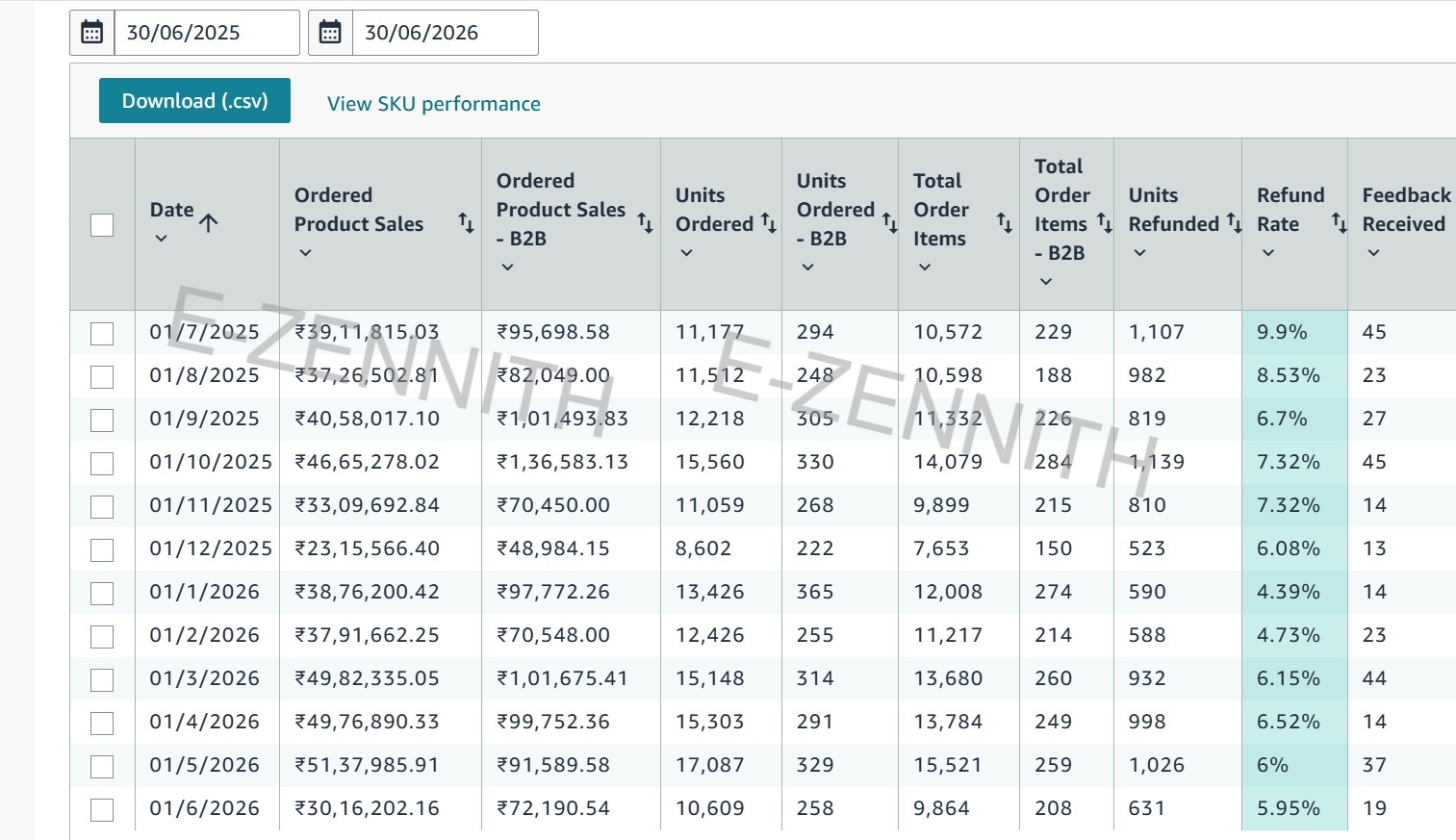Sort by Units Ordered arrows icon
This screenshot has height=840, width=1456.
[x=769, y=223]
